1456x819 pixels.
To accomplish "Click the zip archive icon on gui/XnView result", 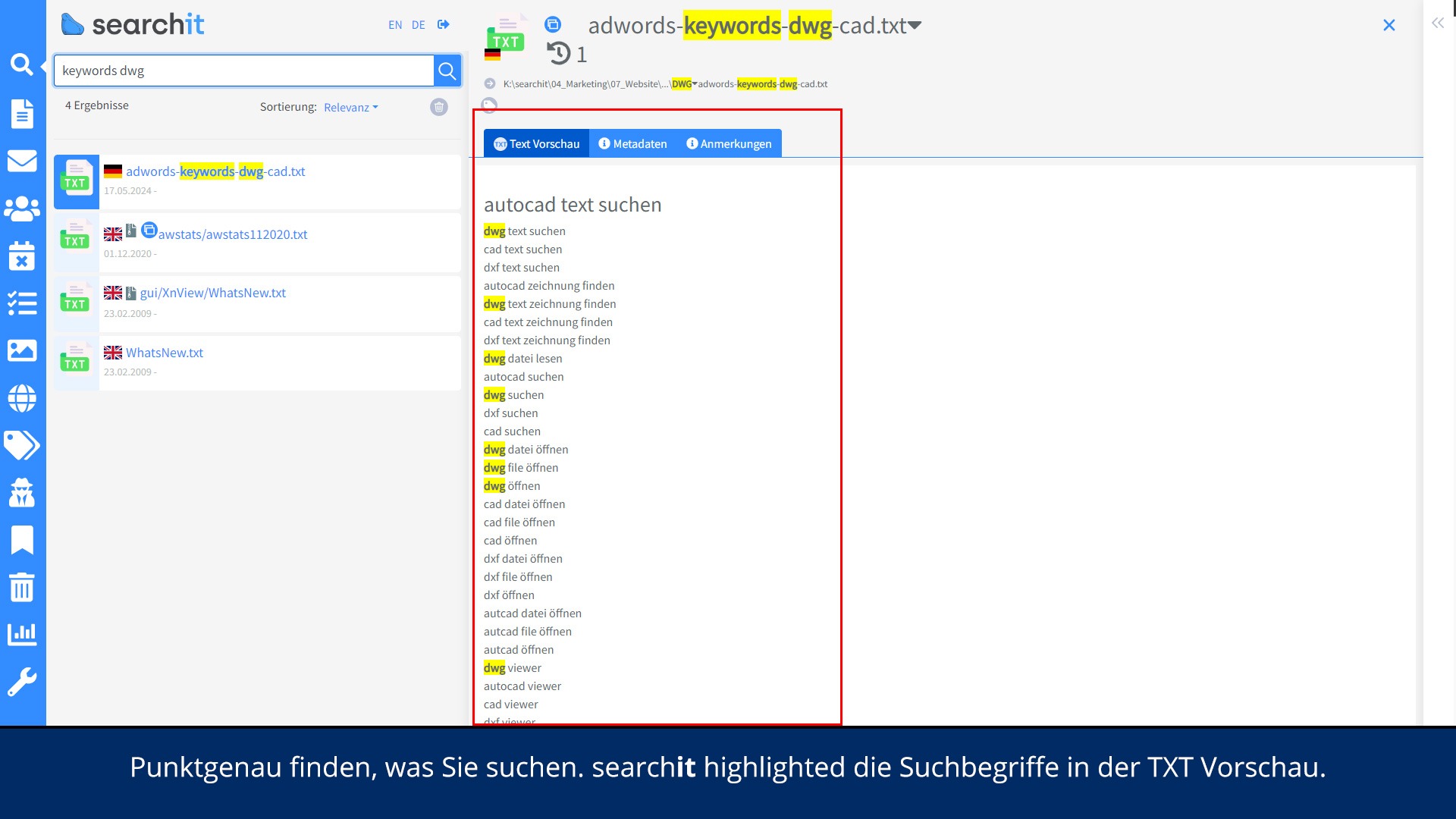I will coord(131,293).
